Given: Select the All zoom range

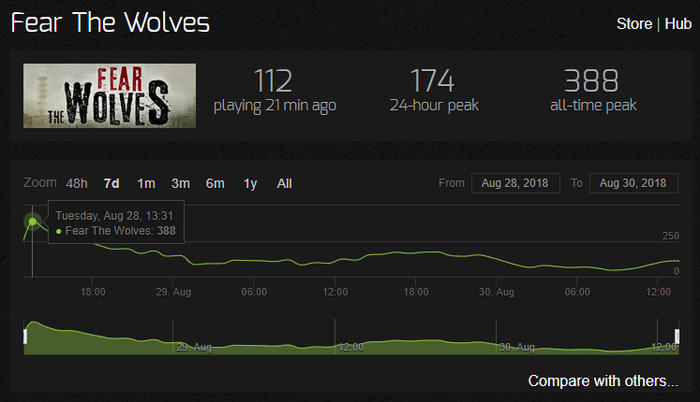Looking at the screenshot, I should coord(284,184).
